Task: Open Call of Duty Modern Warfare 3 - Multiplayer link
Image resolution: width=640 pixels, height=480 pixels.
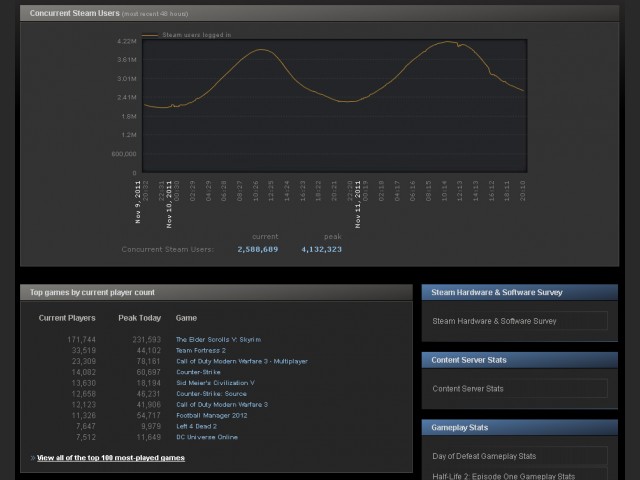Action: tap(242, 361)
